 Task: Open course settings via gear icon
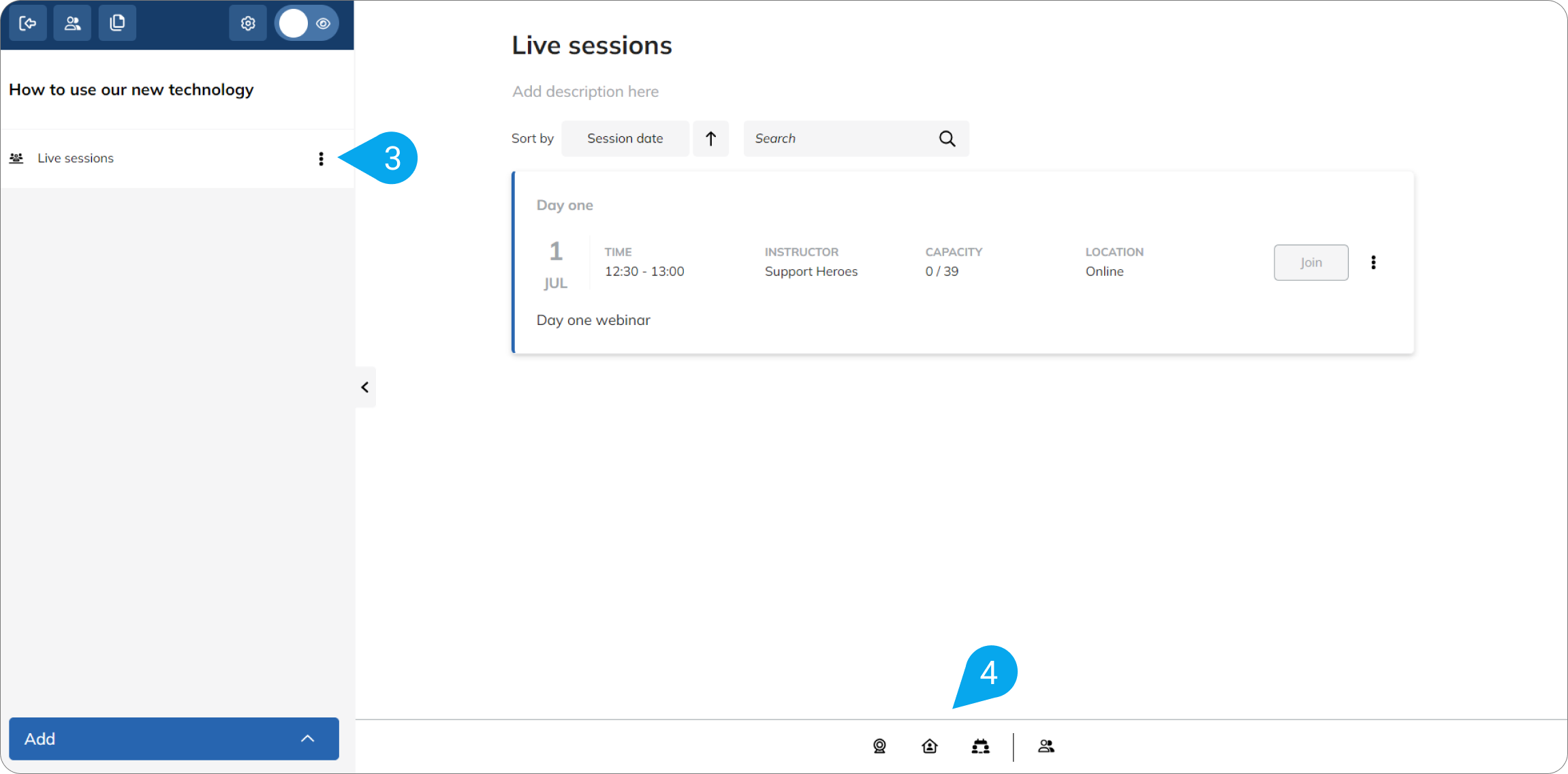click(x=248, y=22)
